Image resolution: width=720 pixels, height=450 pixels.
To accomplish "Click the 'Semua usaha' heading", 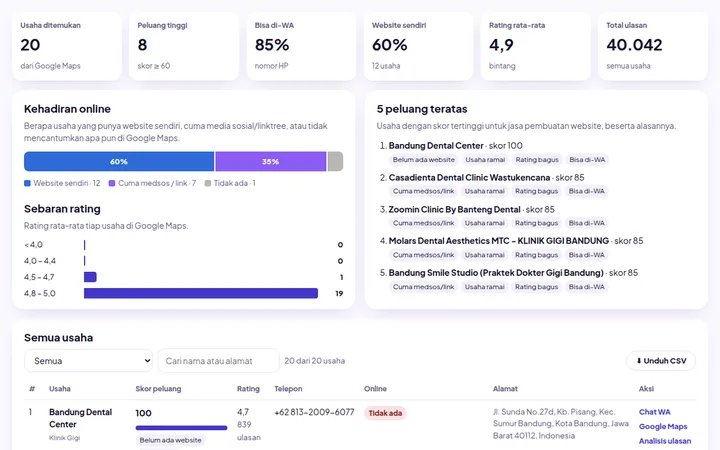I will point(58,338).
